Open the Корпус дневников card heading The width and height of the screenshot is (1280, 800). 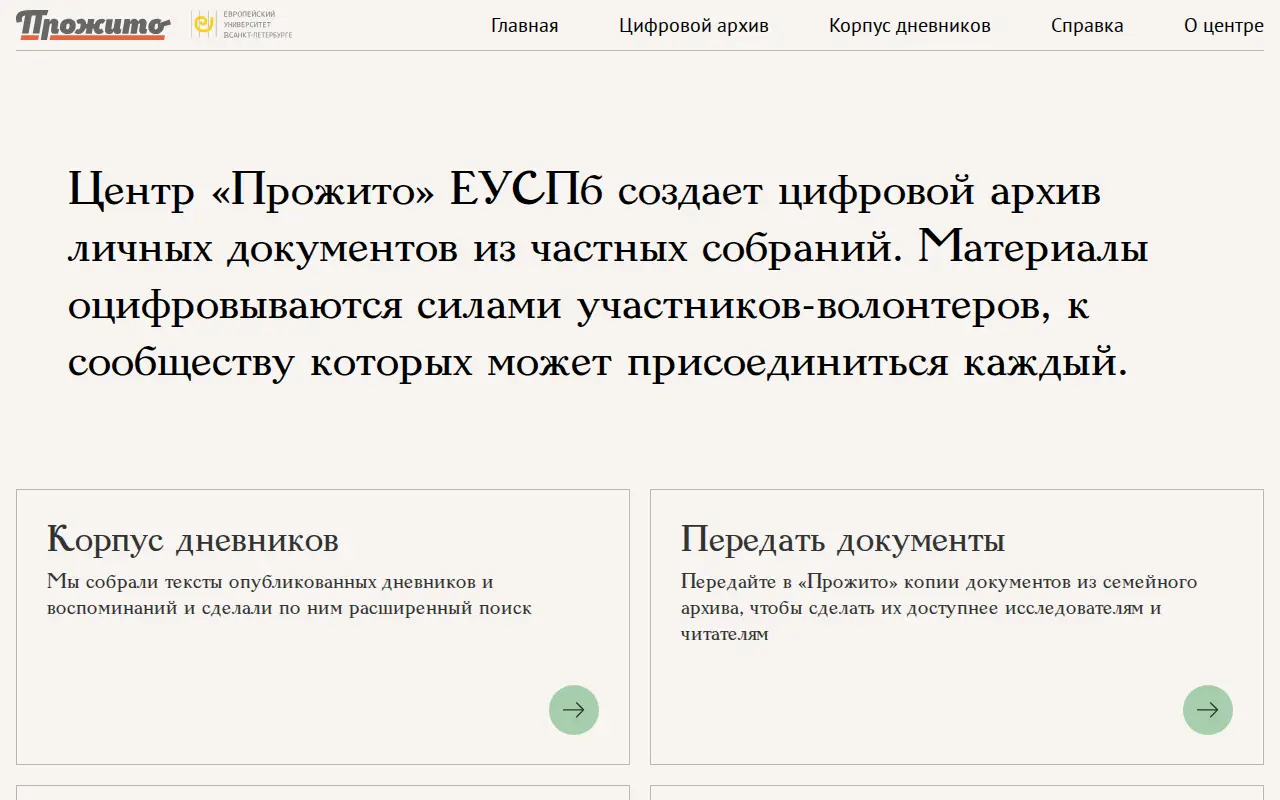[193, 540]
